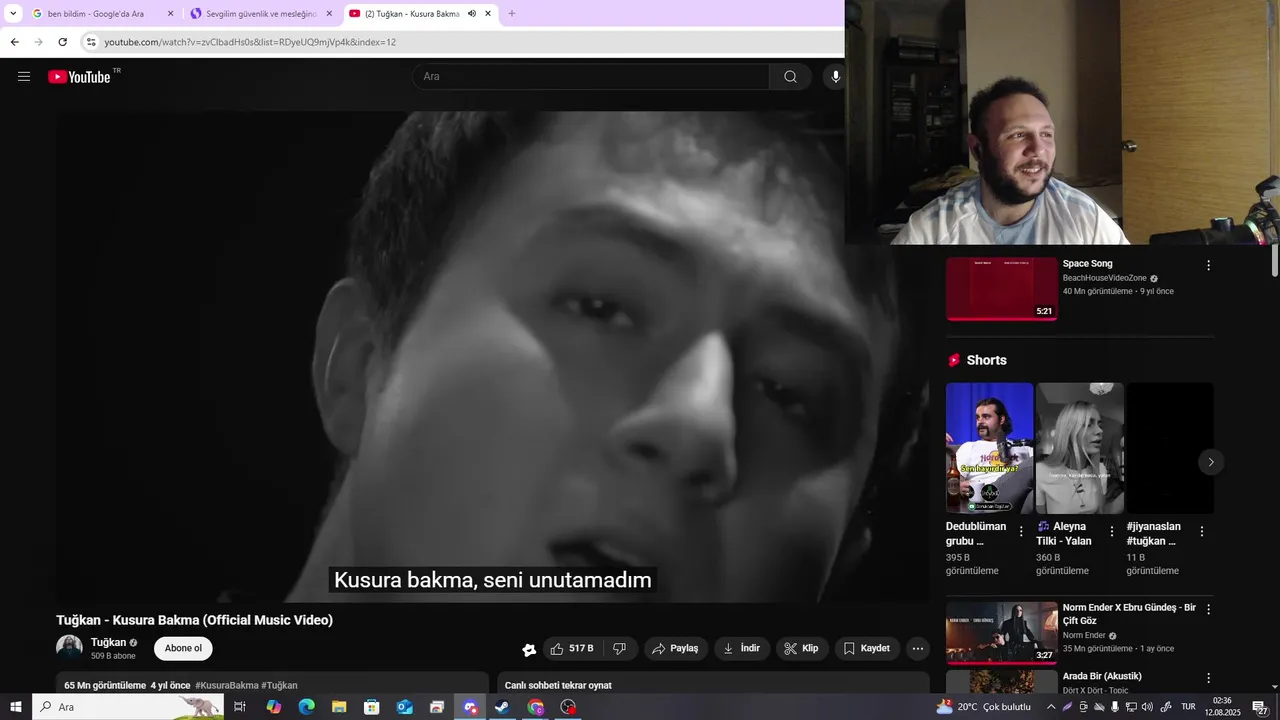The image size is (1280, 720).
Task: Open options for the #jiyanaslan short
Action: 1202,532
